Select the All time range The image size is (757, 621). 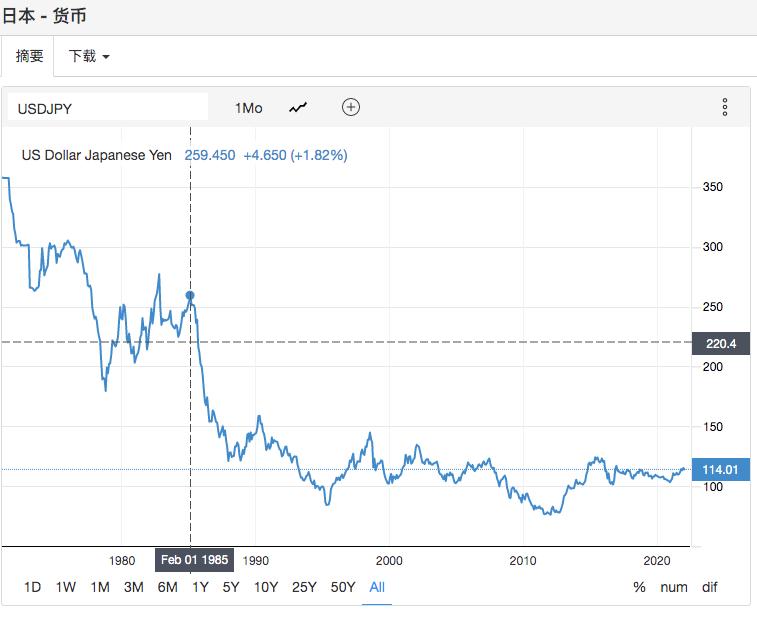(377, 587)
